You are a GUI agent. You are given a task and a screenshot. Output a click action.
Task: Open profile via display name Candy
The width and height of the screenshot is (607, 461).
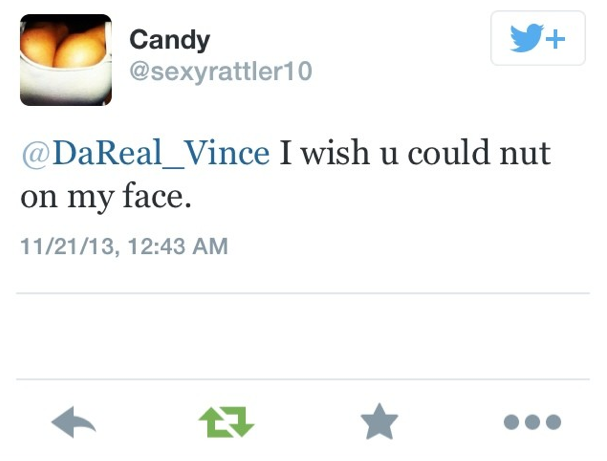pos(170,40)
